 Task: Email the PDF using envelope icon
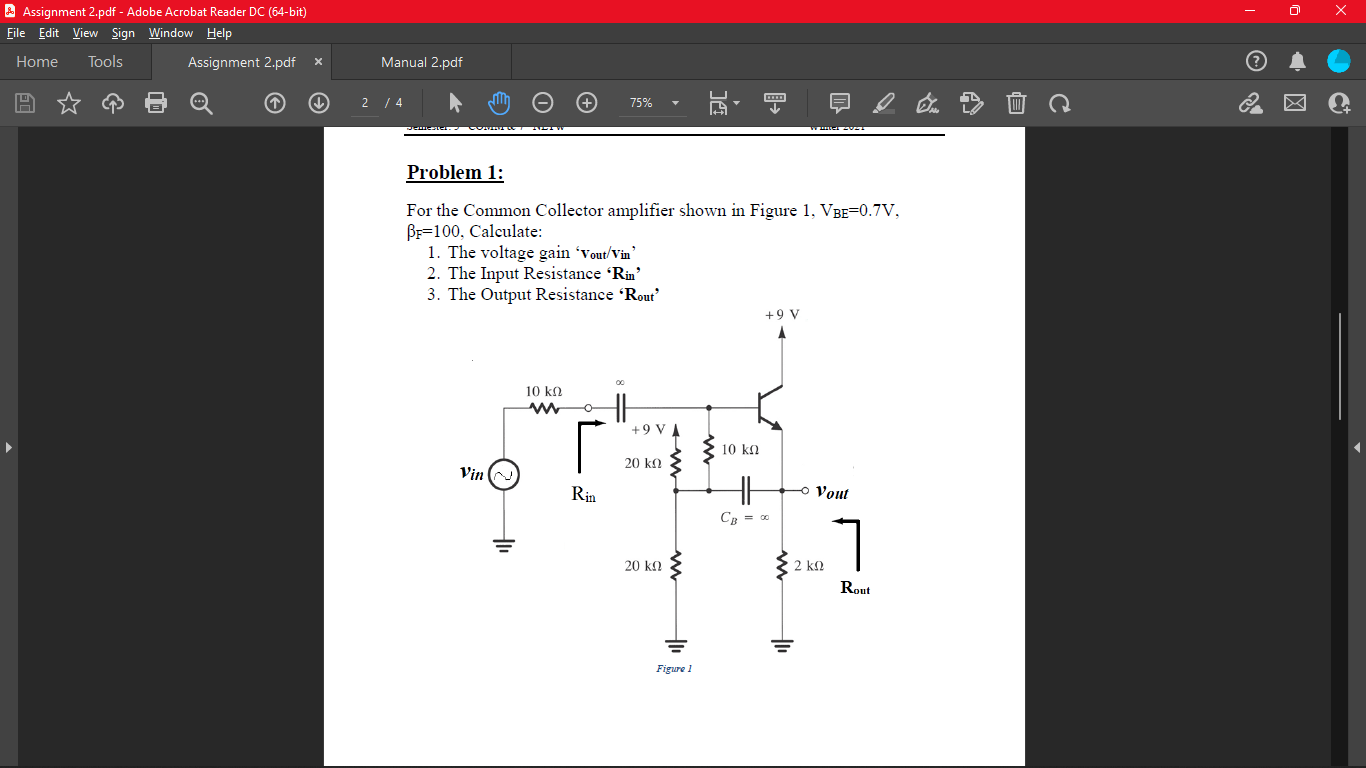1295,103
